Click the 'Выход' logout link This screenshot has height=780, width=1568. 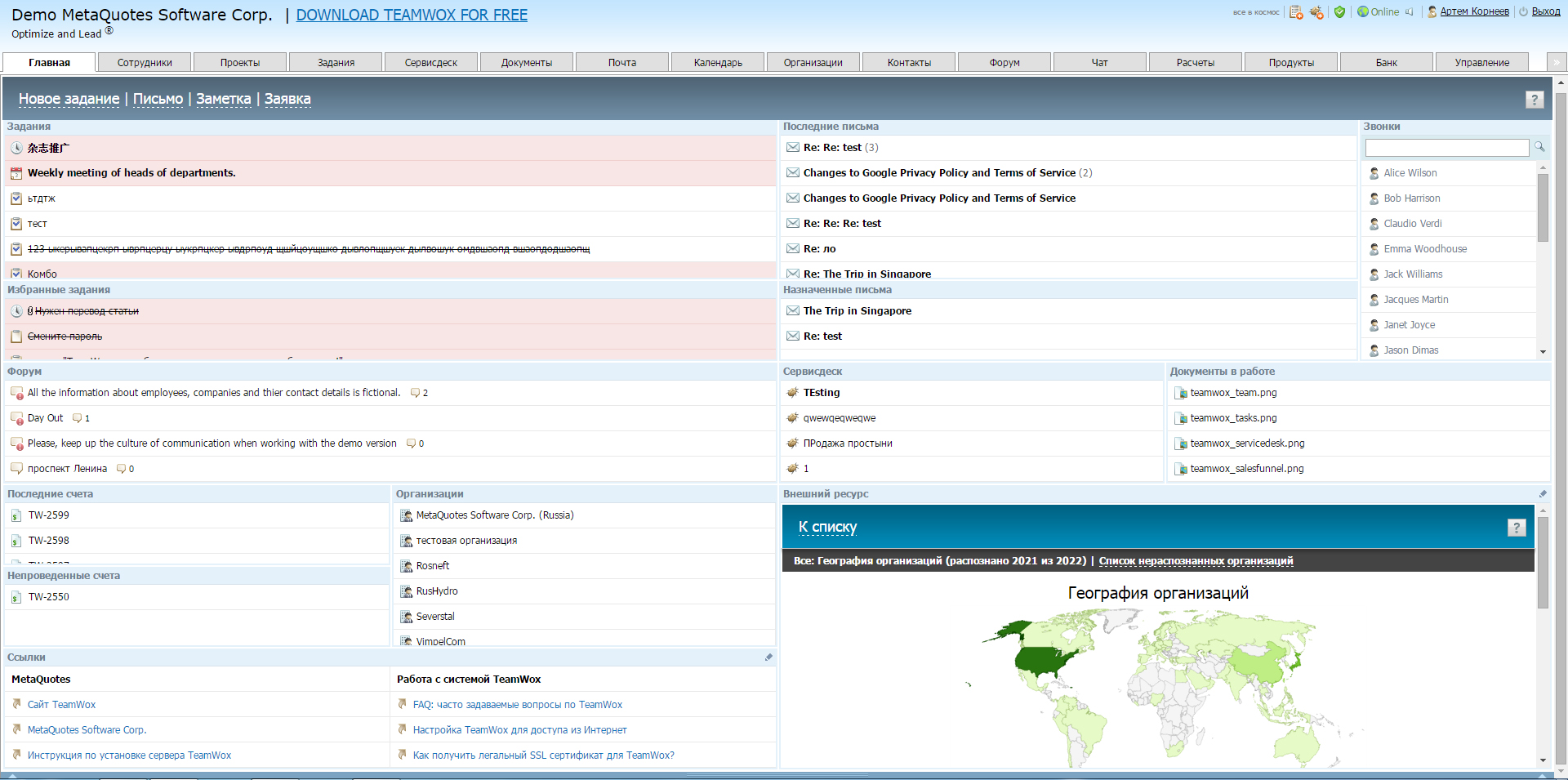pyautogui.click(x=1545, y=11)
